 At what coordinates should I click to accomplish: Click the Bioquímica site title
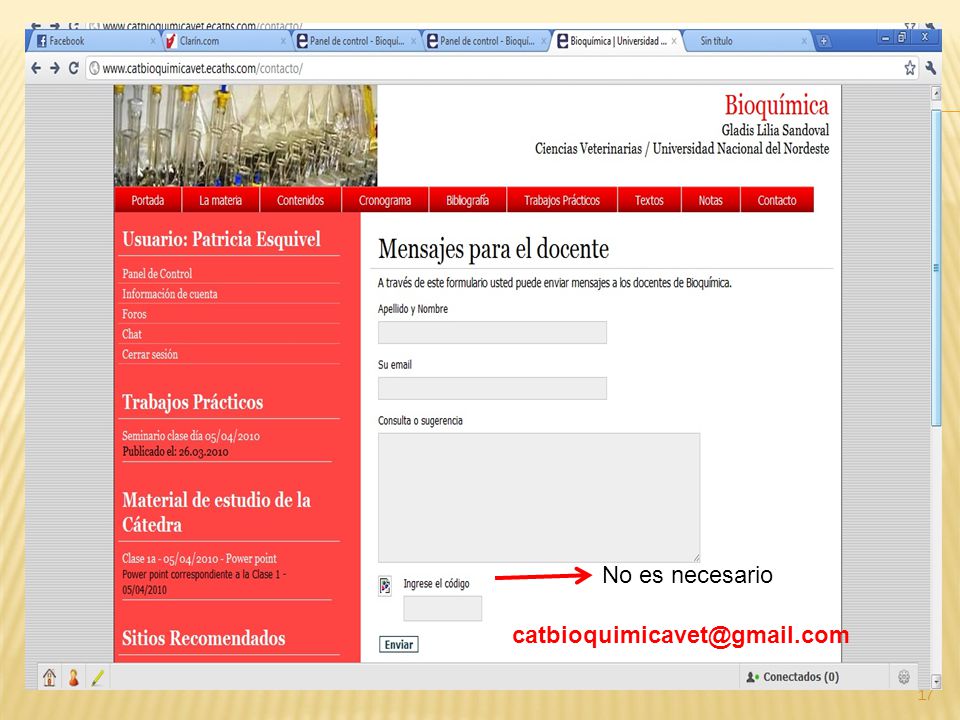pyautogui.click(x=776, y=105)
